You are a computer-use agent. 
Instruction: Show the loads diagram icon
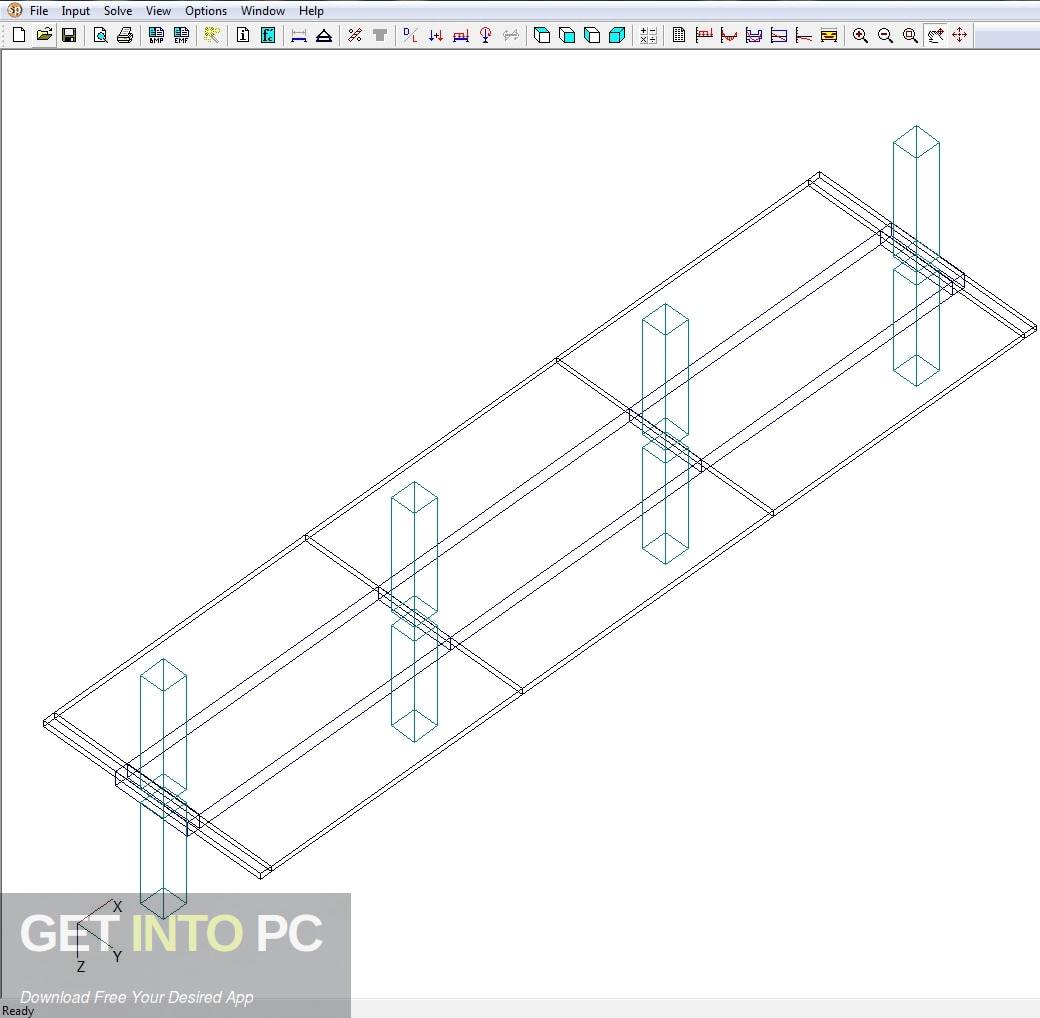coord(704,35)
